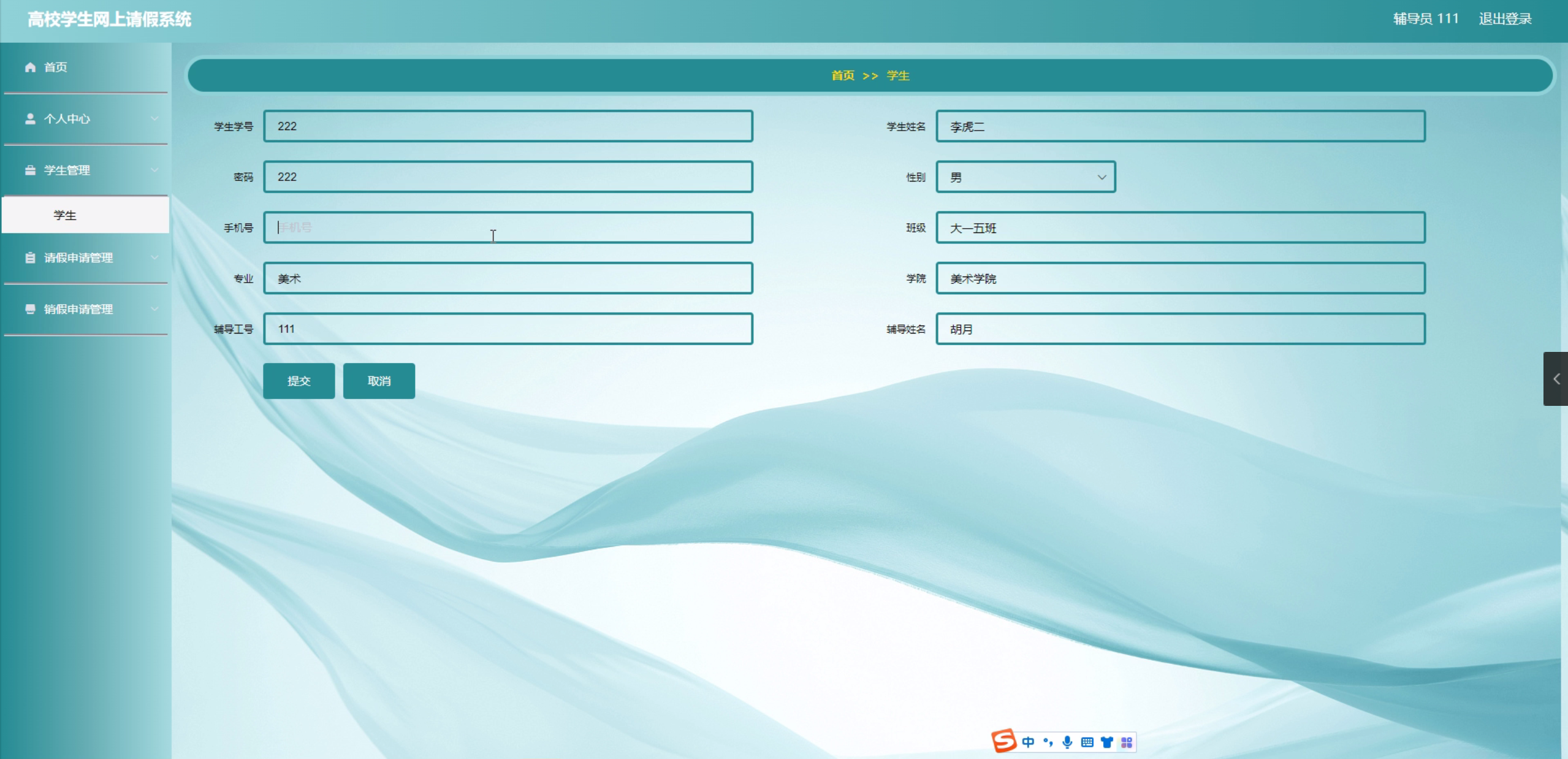This screenshot has height=759, width=1568.
Task: Select the 学生 submenu item
Action: (x=65, y=215)
